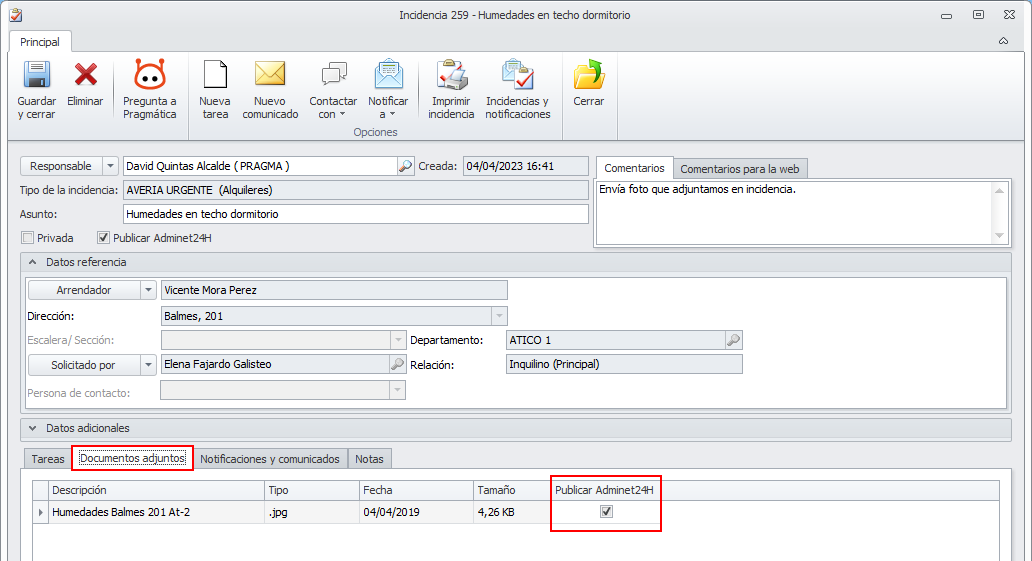
Task: Toggle the Privada checkbox
Action: pos(28,238)
